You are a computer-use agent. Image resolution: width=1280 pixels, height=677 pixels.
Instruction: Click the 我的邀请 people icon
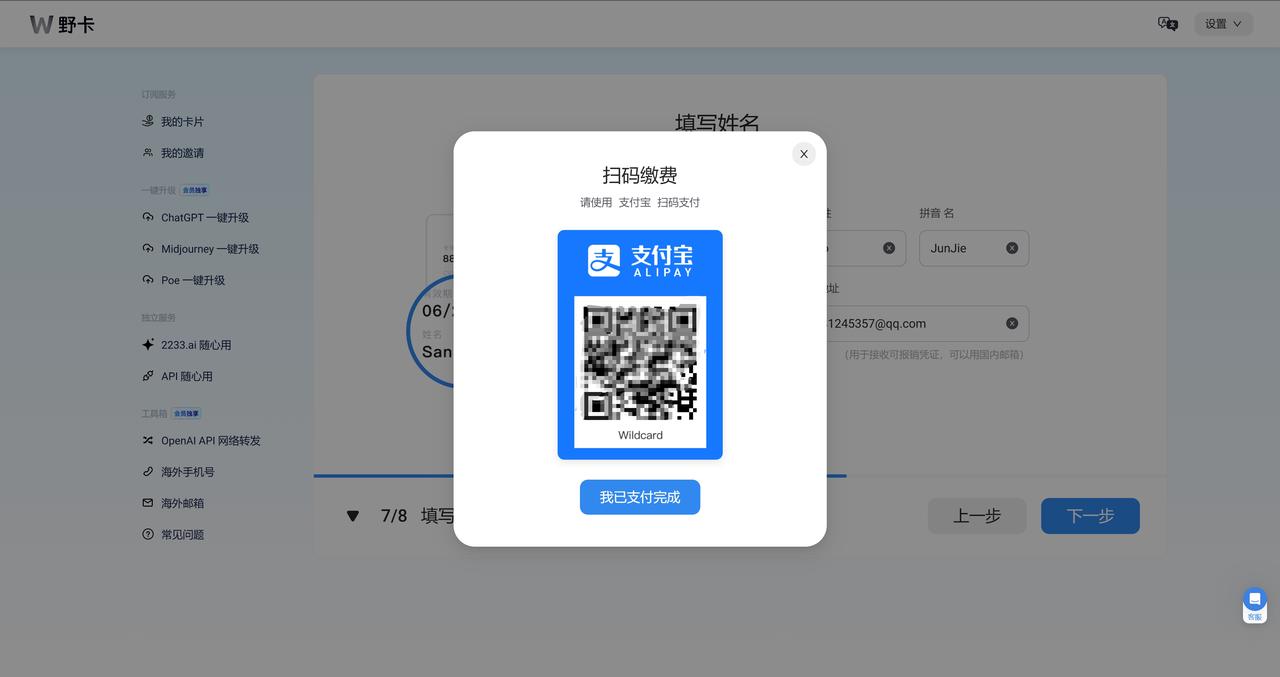point(148,153)
